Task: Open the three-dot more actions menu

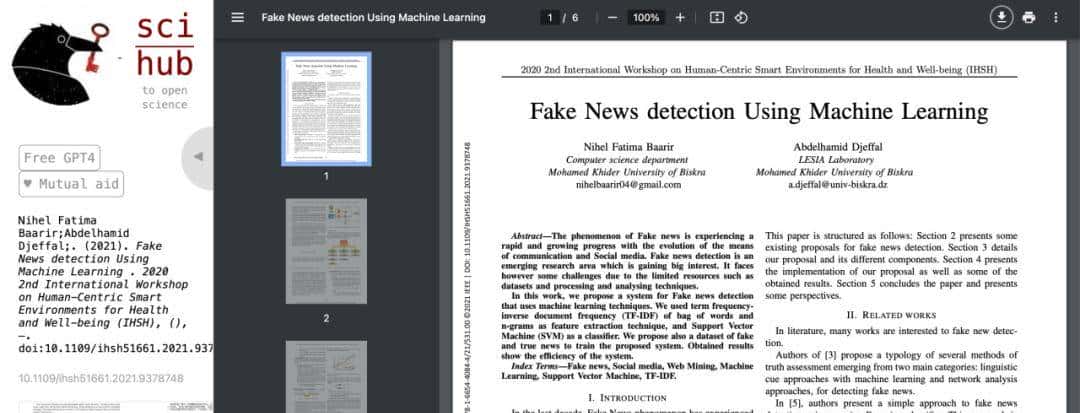Action: click(1056, 18)
